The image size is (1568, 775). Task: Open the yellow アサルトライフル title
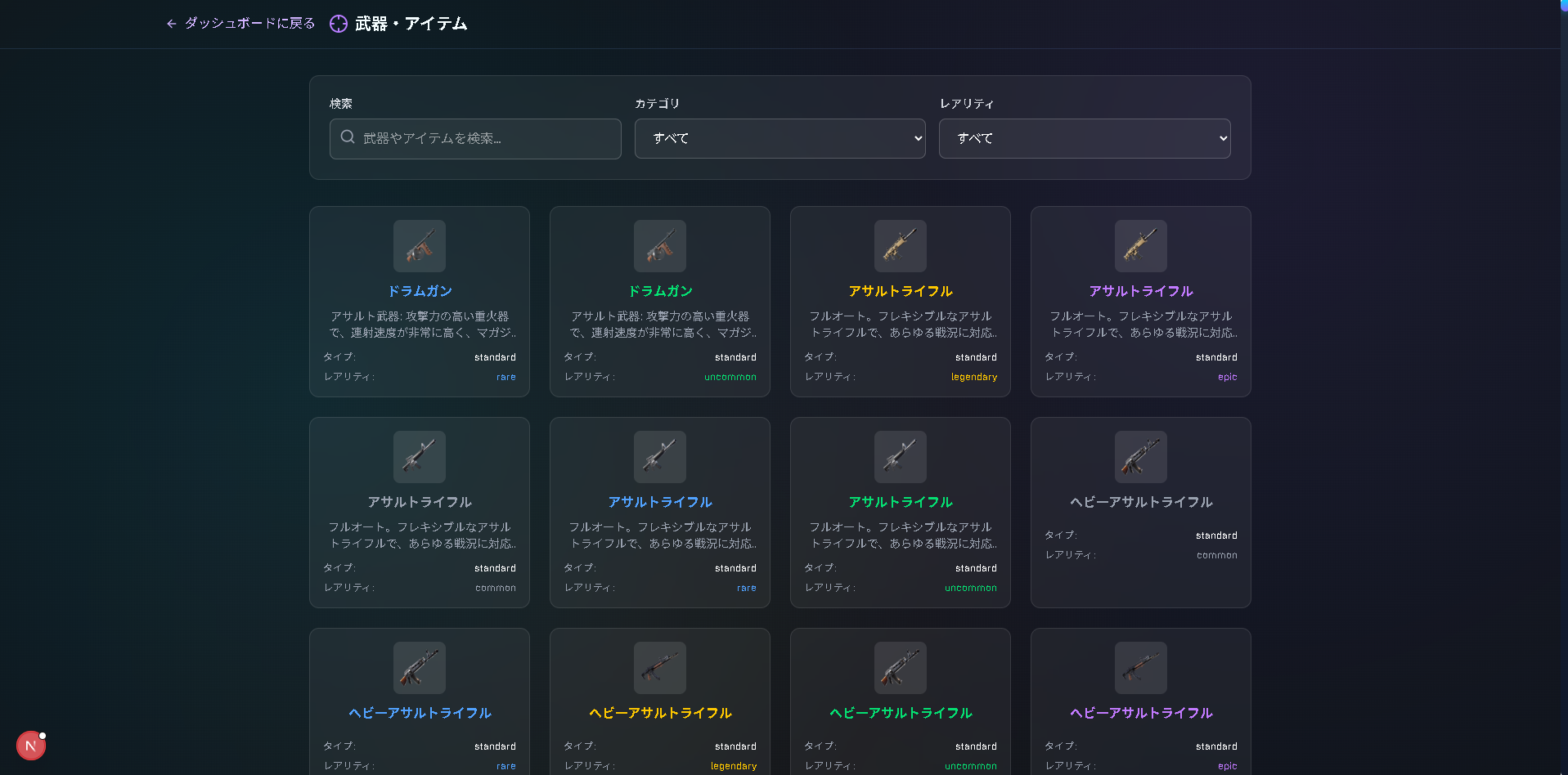click(x=901, y=291)
